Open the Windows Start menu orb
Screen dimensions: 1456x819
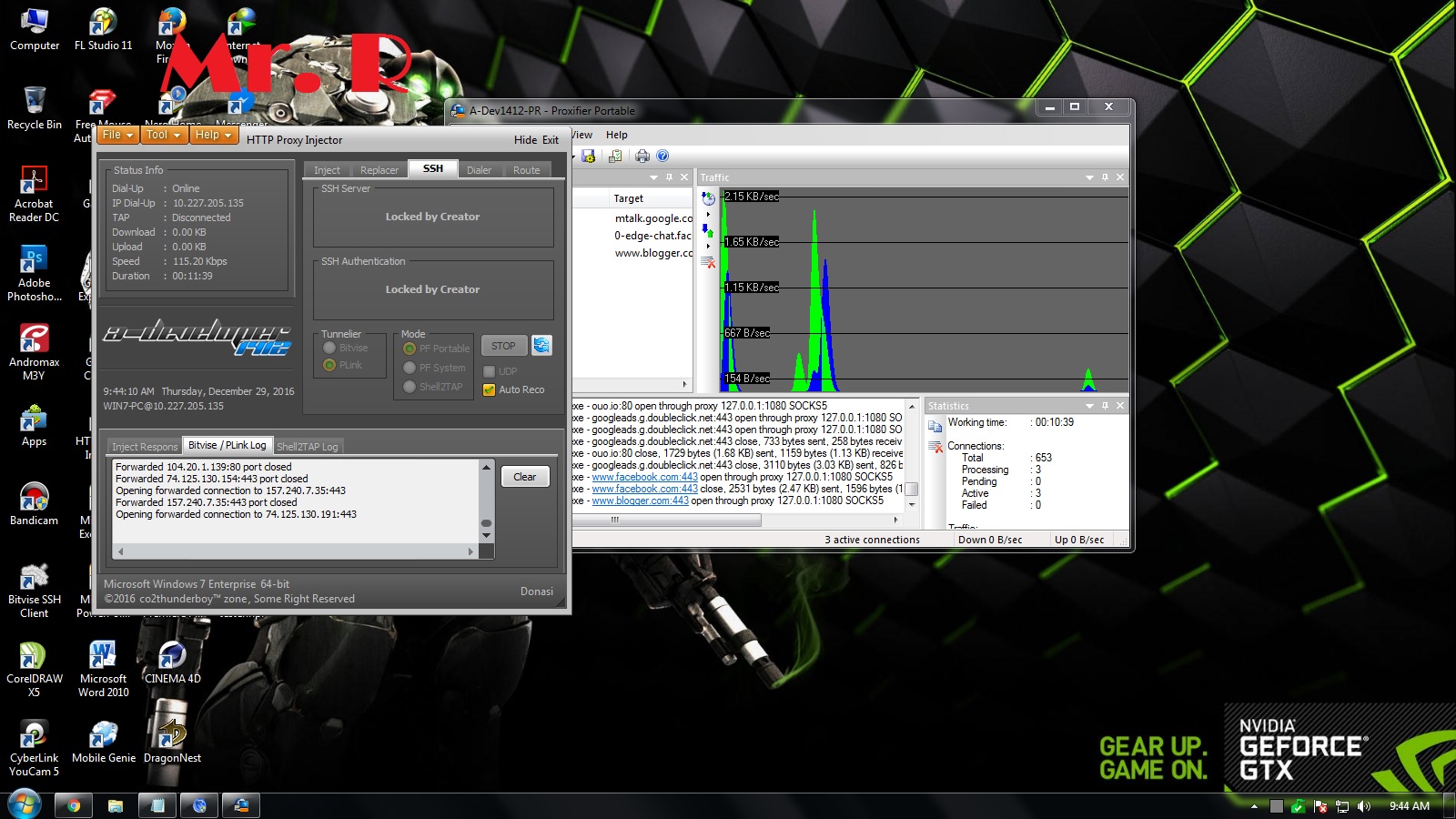(24, 804)
